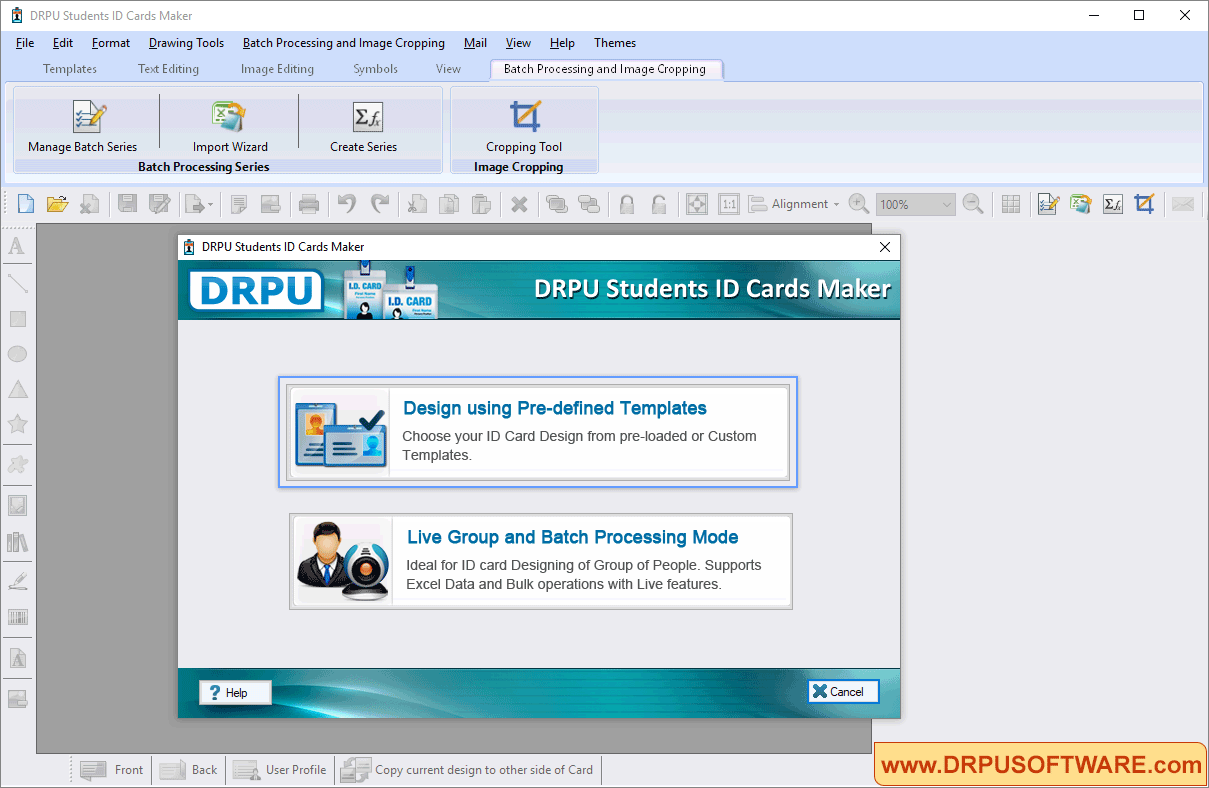This screenshot has width=1209, height=788.
Task: Open the 100% zoom level combo box
Action: pyautogui.click(x=916, y=204)
